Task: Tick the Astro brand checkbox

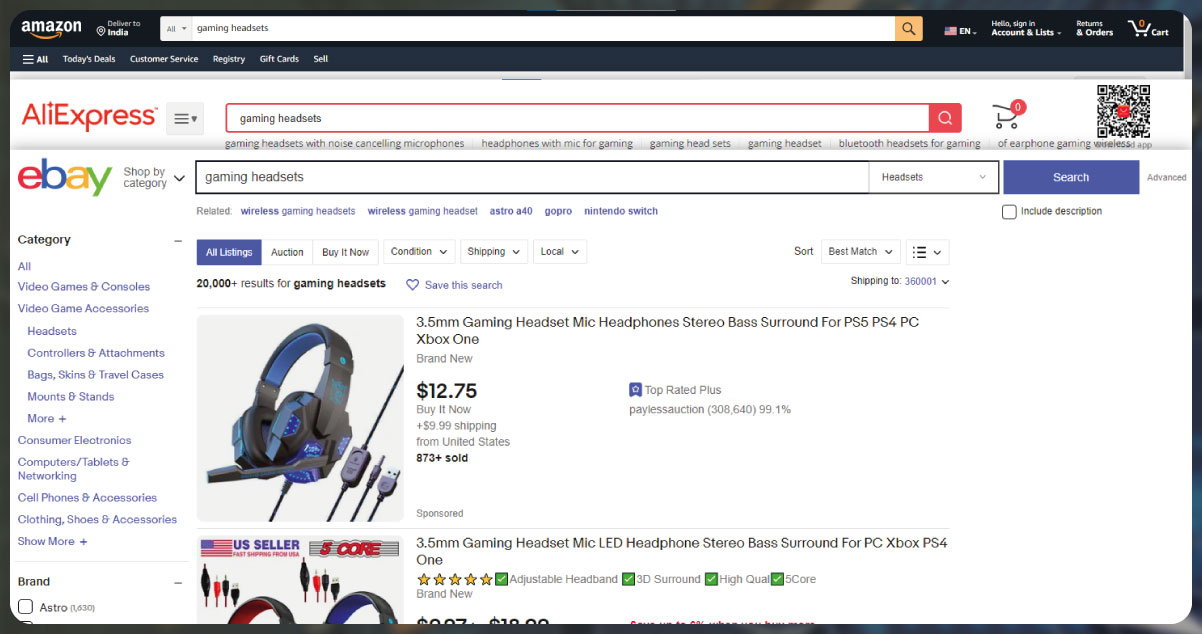Action: point(26,607)
